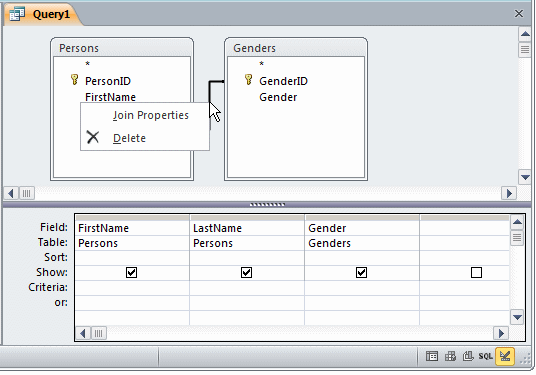Click the key icon beside PersonID
Viewport: 536px width, 375px height.
click(x=75, y=80)
